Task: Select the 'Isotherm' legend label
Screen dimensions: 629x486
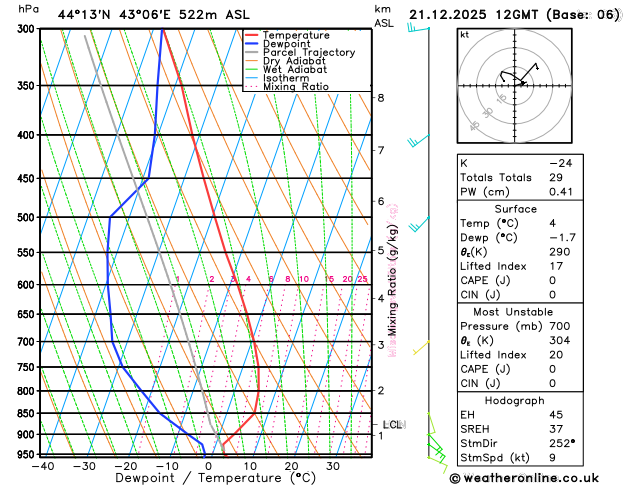Action: (286, 78)
